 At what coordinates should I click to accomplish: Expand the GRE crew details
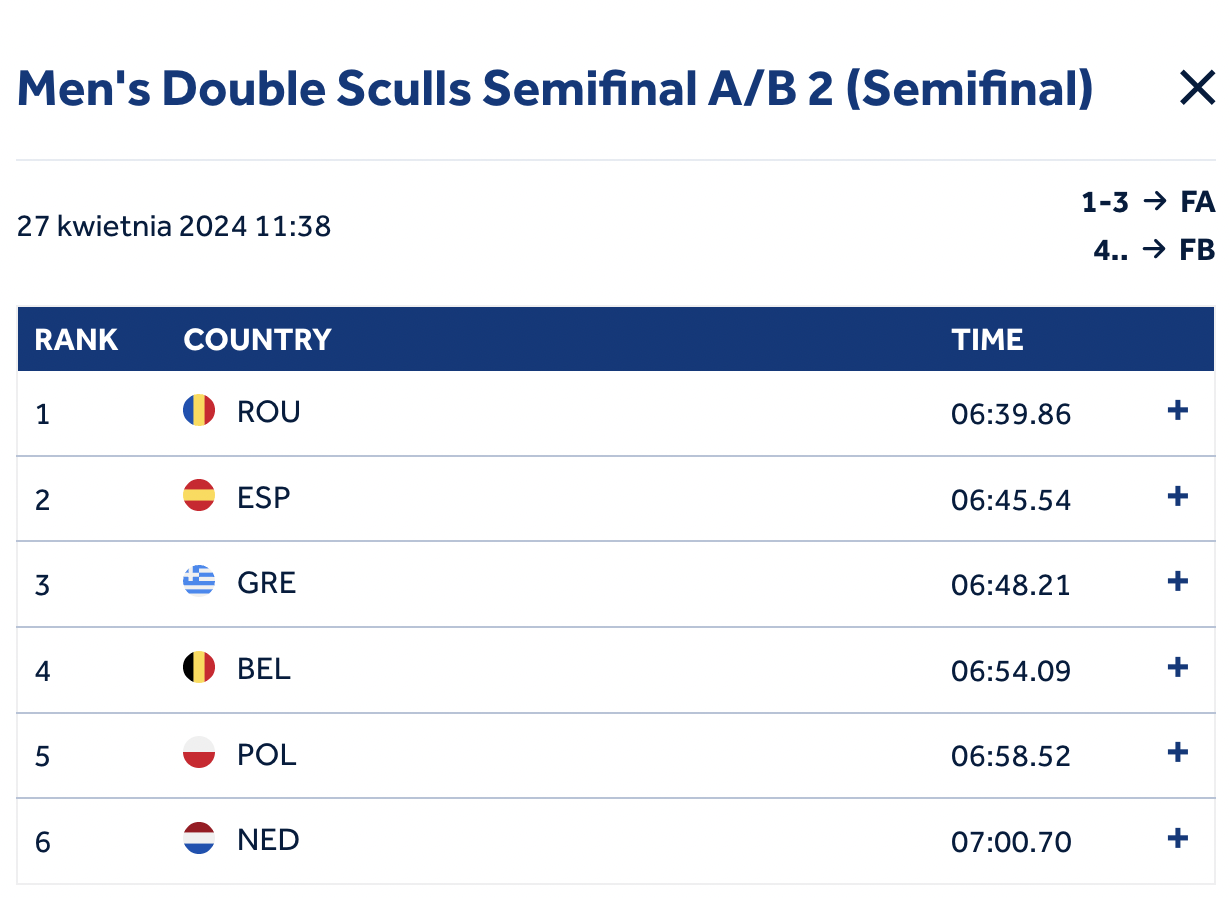[x=1178, y=581]
